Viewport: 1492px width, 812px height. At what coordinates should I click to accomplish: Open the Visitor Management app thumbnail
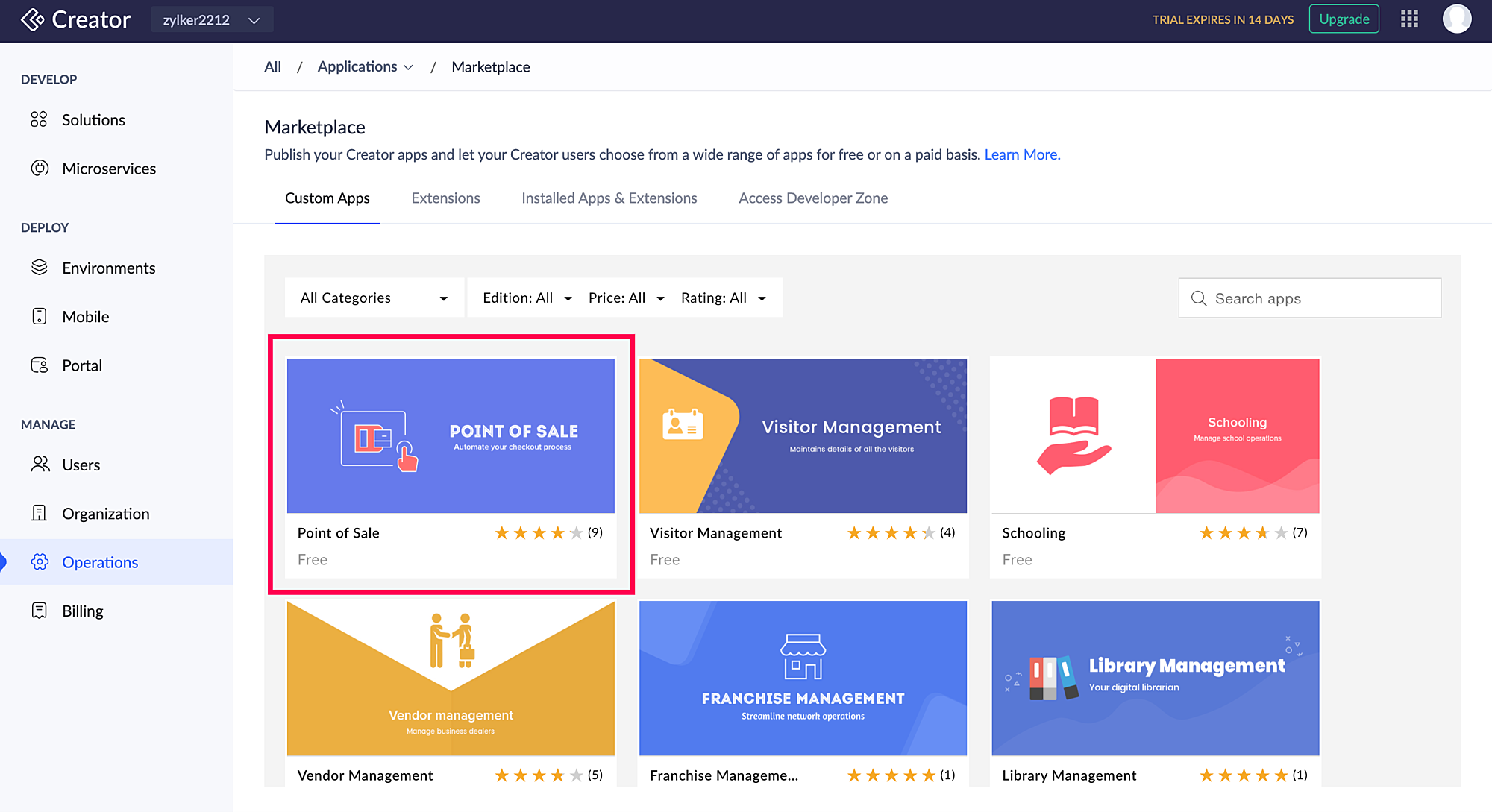coord(803,435)
